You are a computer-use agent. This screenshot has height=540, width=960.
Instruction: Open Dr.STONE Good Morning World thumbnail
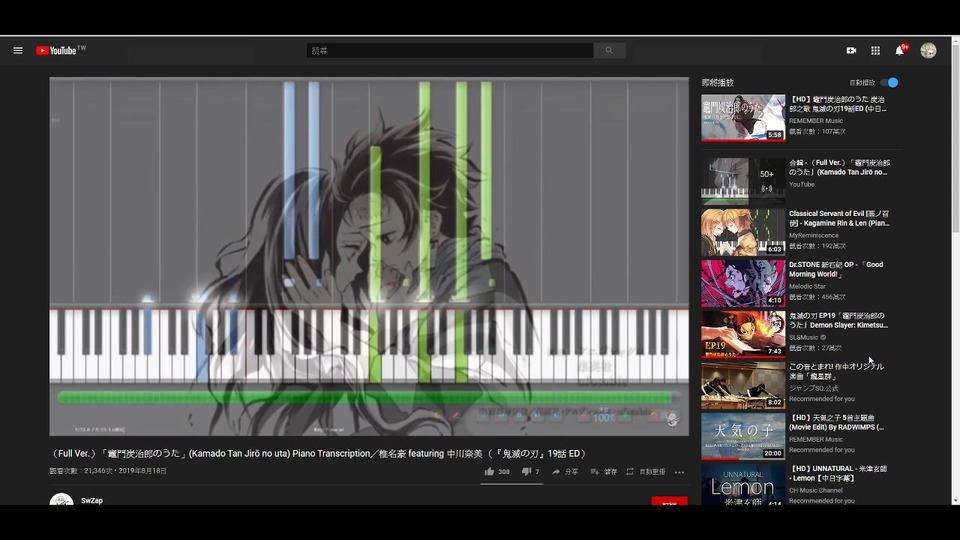[x=743, y=283]
